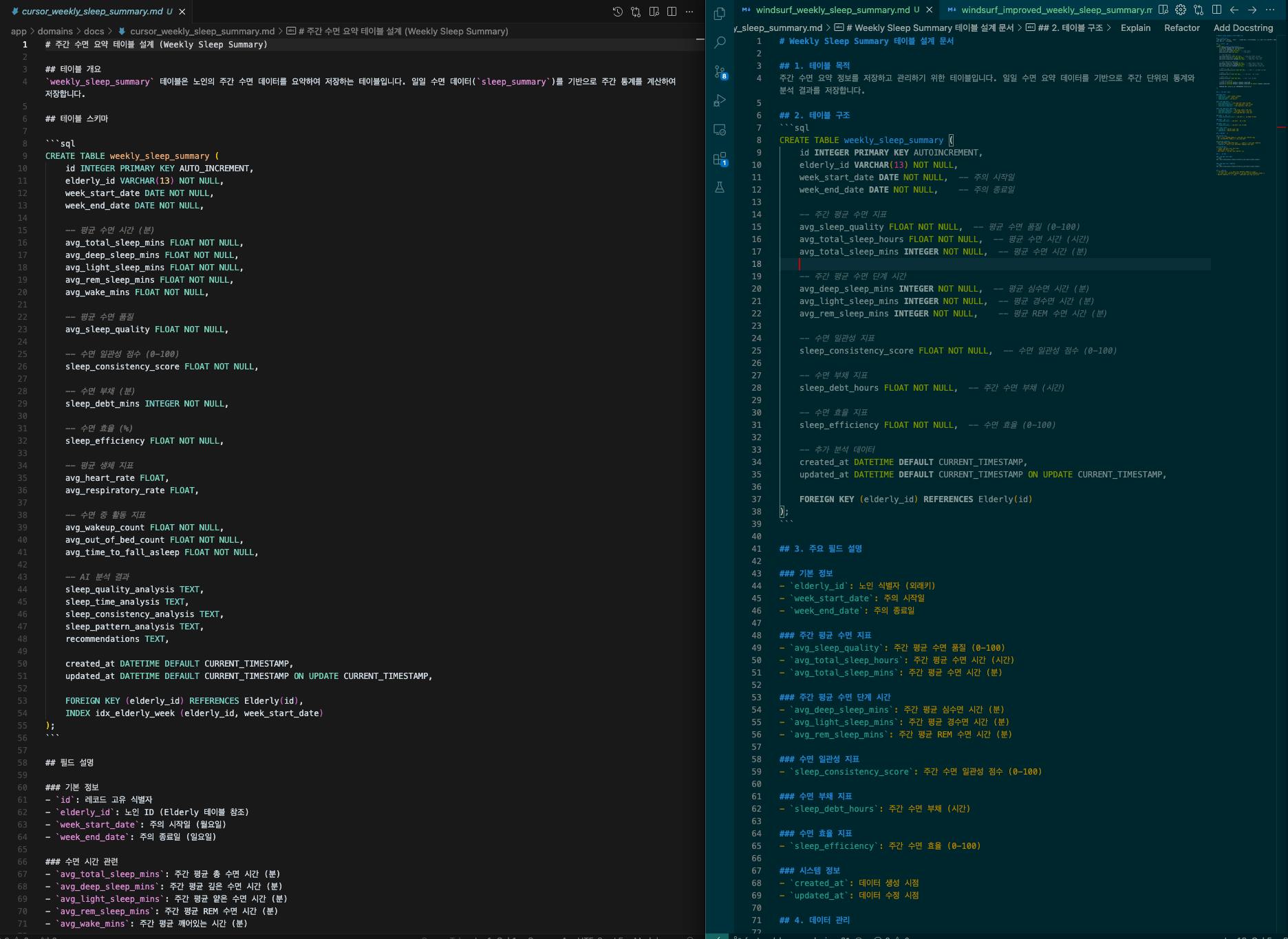Open 'Weekly Sleep Summary 테이블 설계 문서' breadcrumb

[x=930, y=28]
